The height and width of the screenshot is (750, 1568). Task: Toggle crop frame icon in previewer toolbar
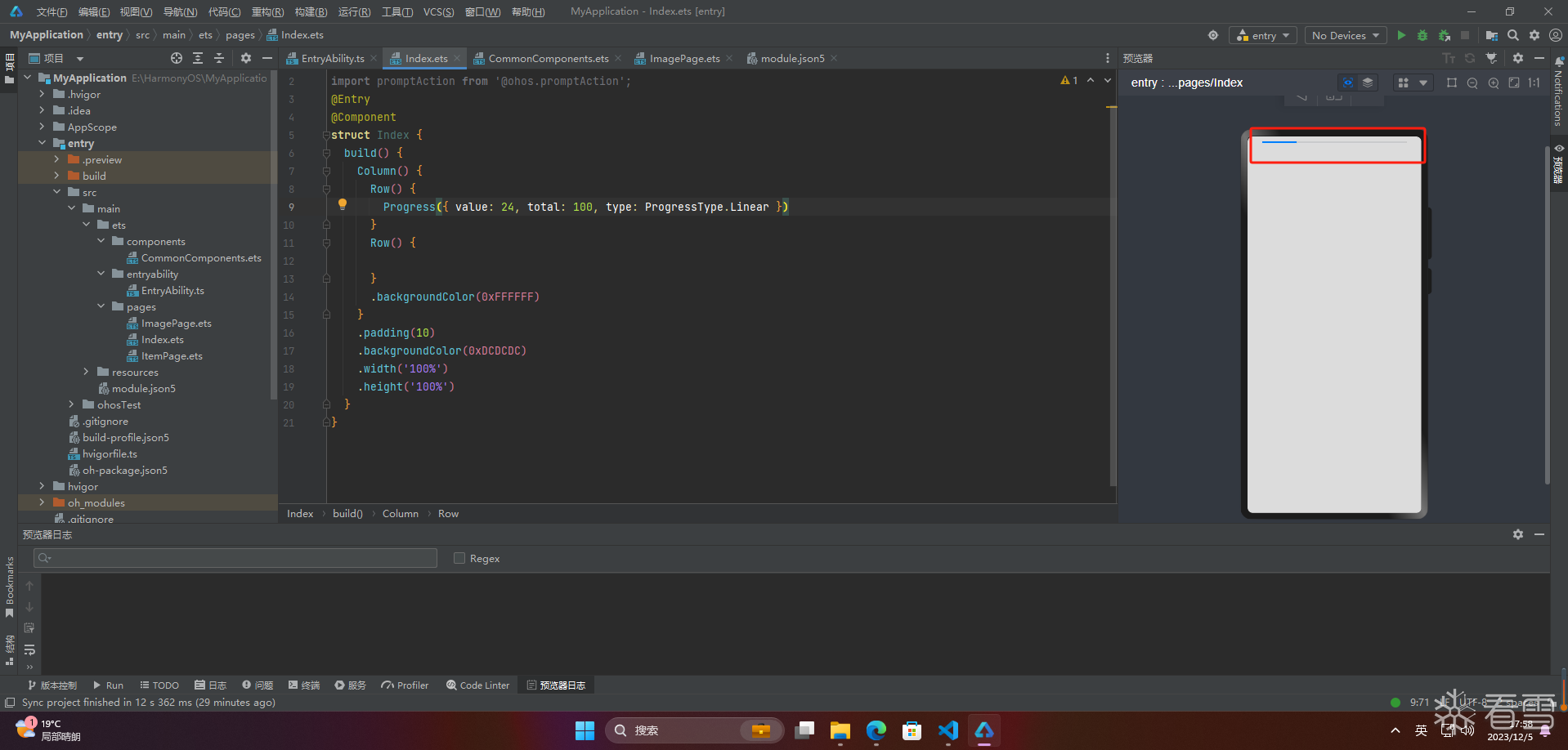[x=1452, y=83]
